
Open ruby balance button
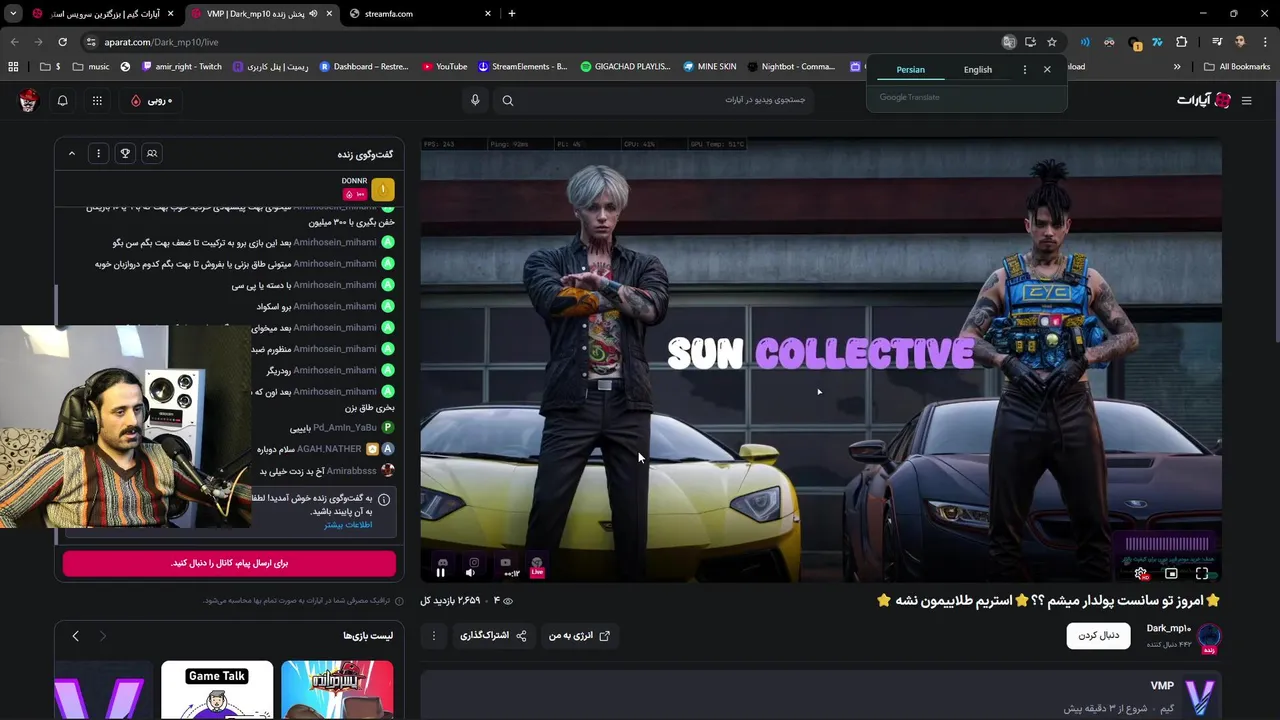[151, 100]
